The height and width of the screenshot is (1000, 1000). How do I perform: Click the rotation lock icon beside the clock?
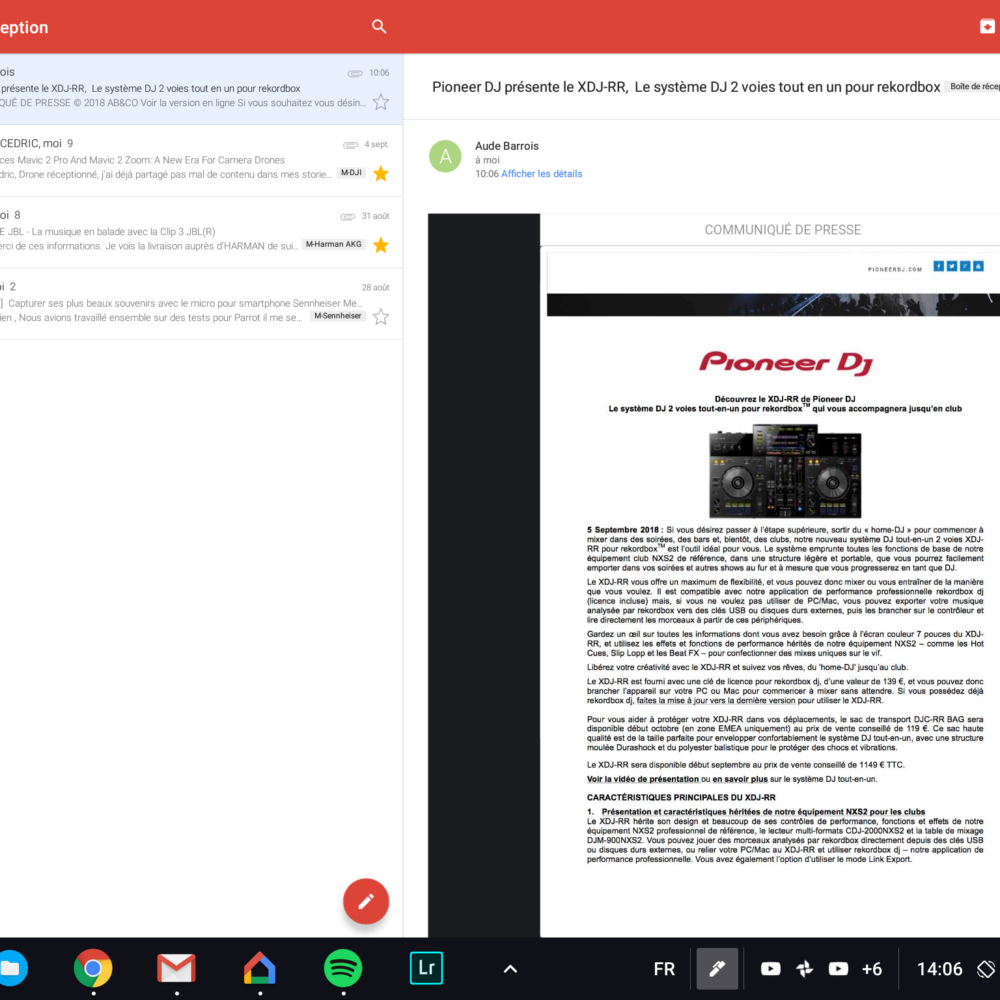pyautogui.click(x=986, y=969)
